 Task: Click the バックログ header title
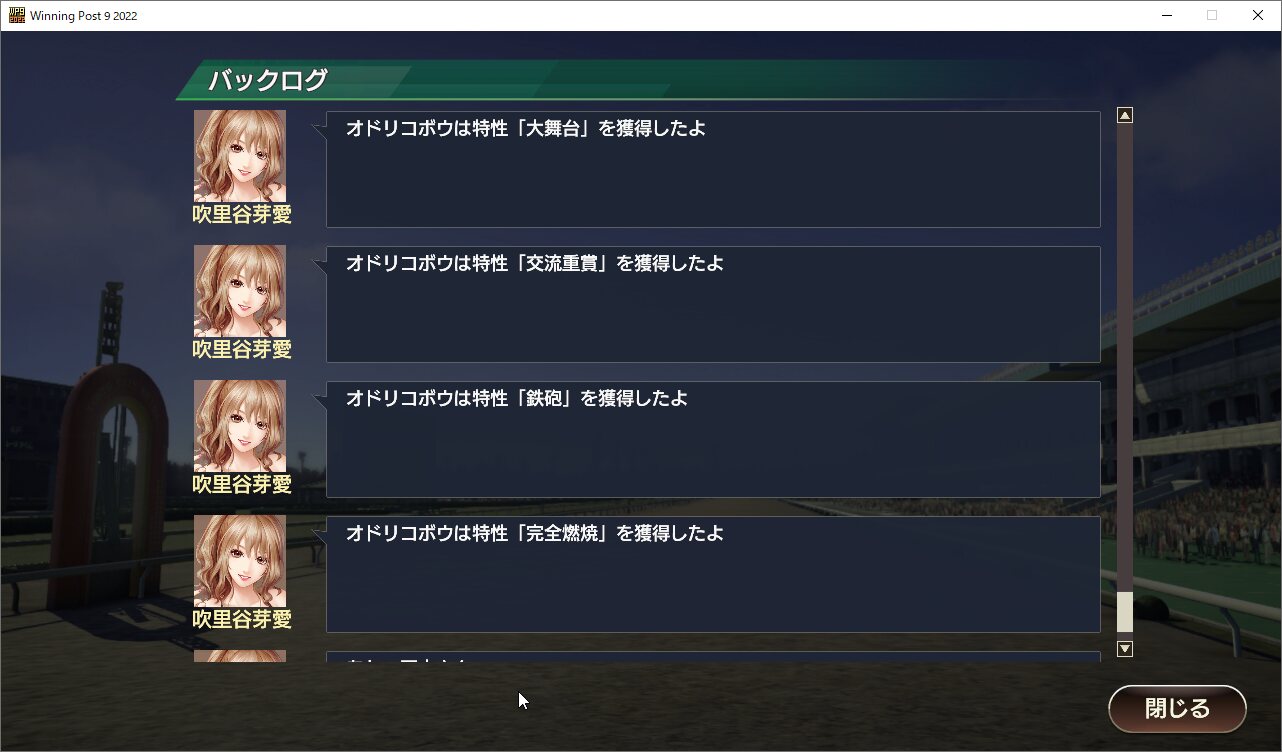(268, 80)
